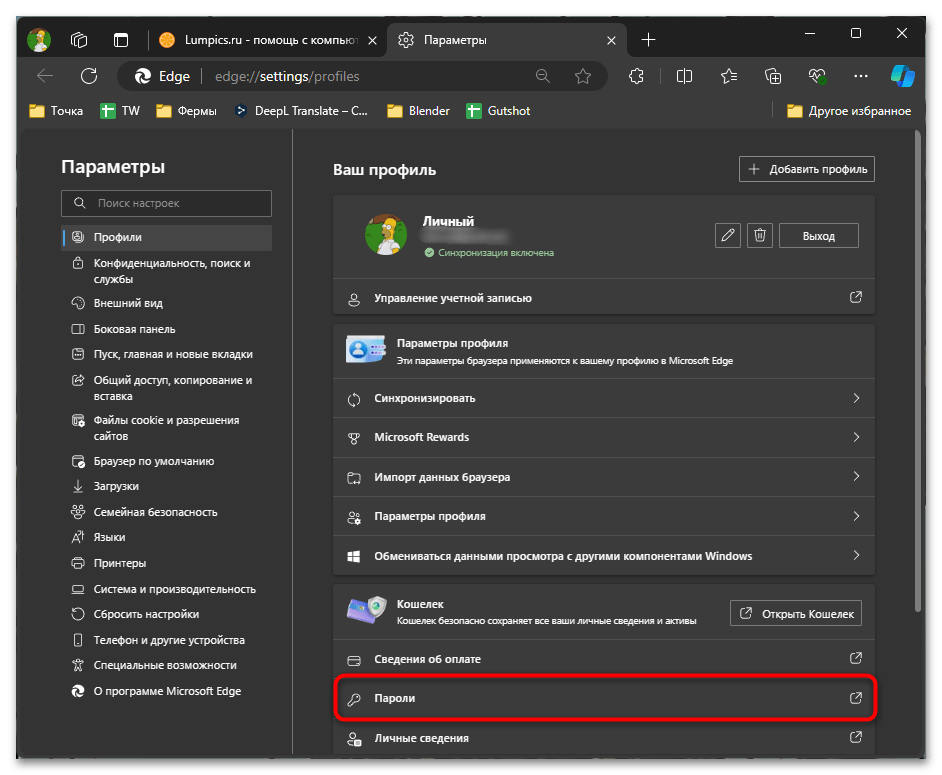Open О программе Microsoft Edge page
The image size is (942, 775).
tap(167, 691)
